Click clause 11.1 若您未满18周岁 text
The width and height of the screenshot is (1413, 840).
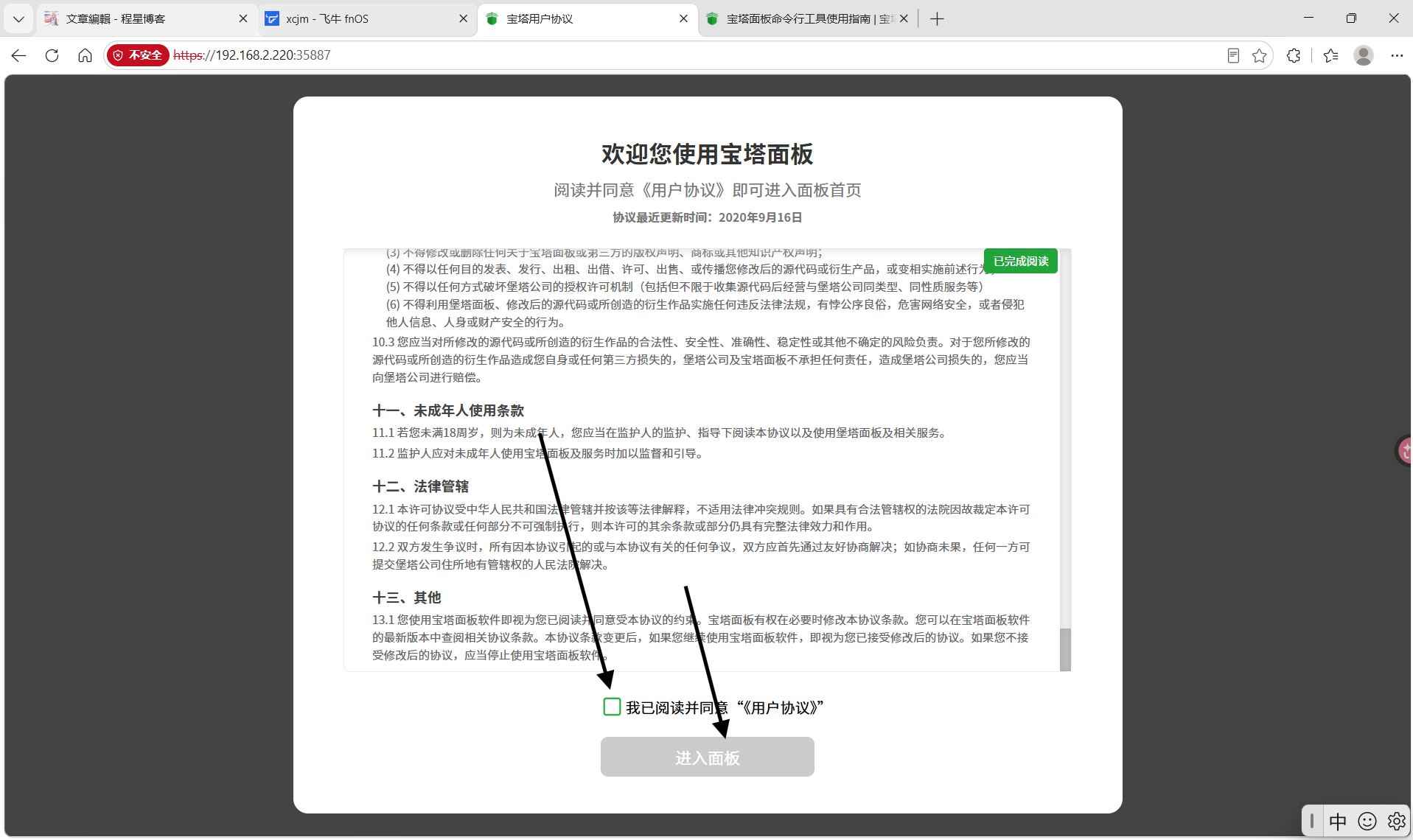point(660,433)
